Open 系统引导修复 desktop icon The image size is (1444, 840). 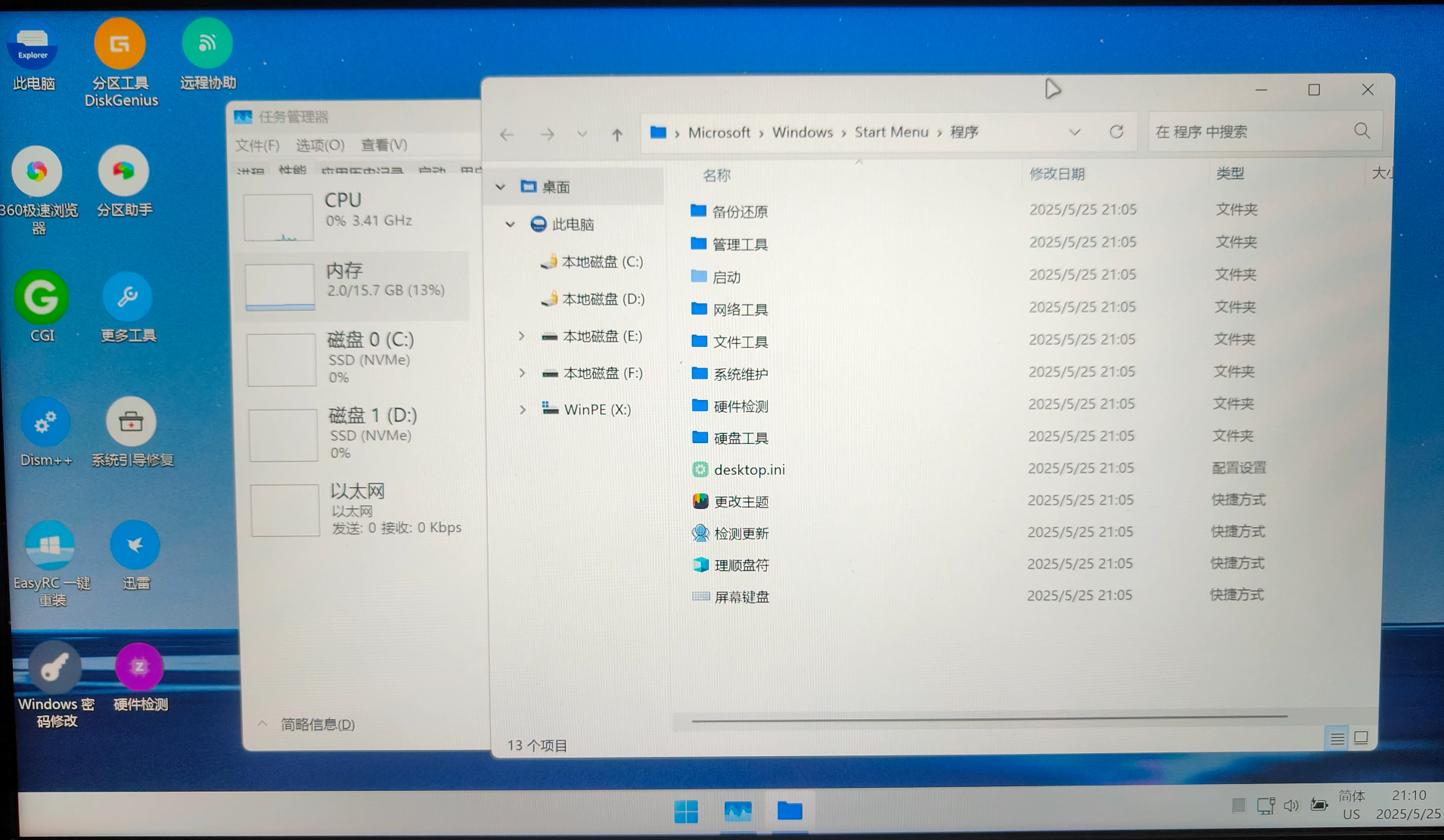coord(132,432)
